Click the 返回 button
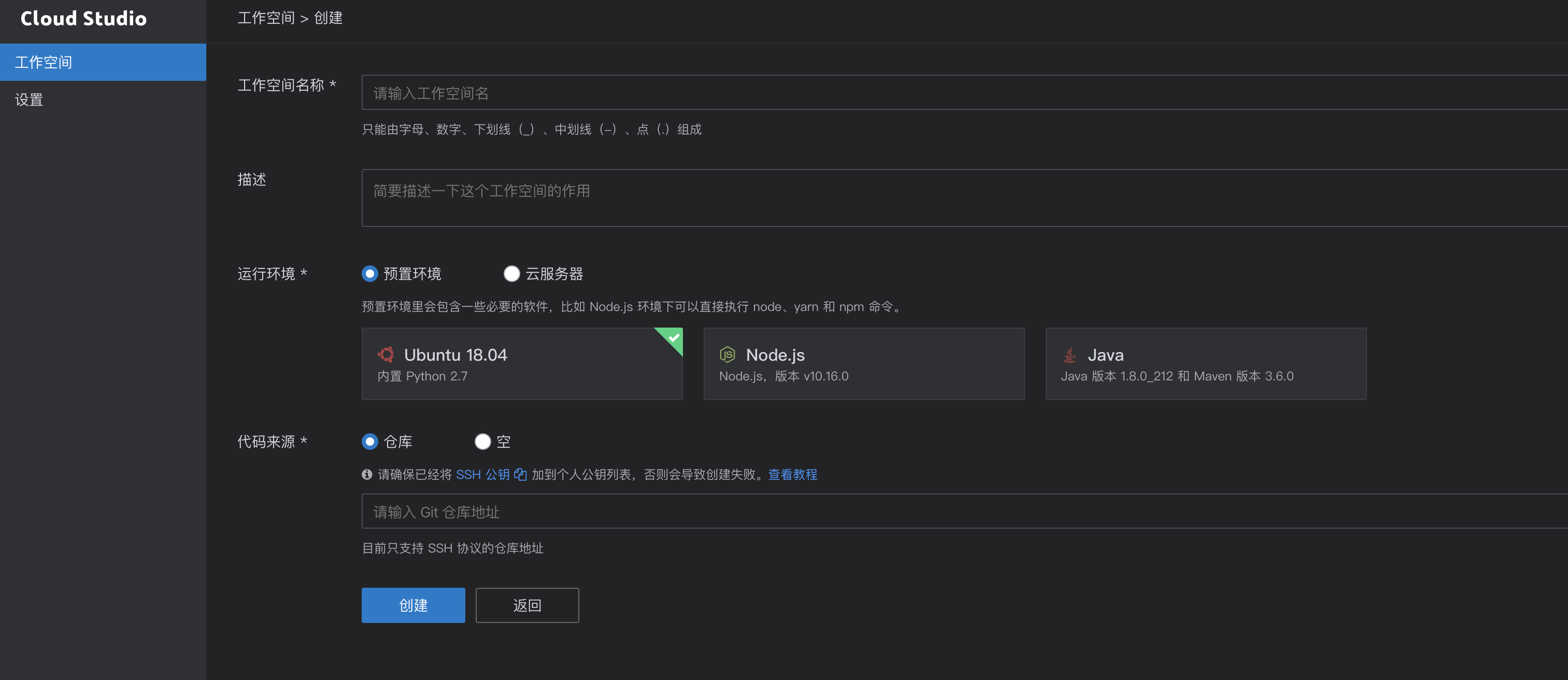 tap(527, 605)
